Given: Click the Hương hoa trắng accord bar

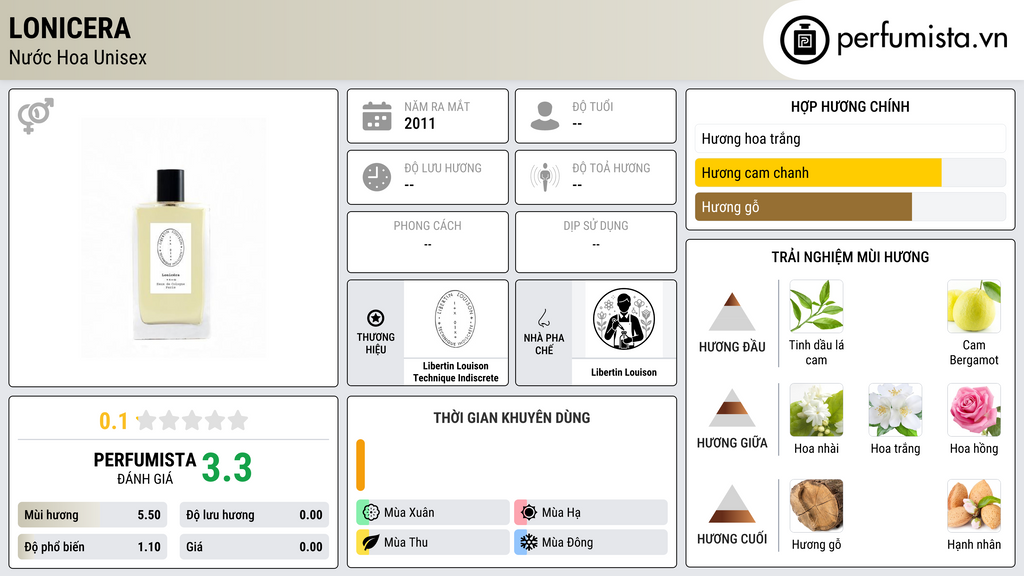Looking at the screenshot, I should (850, 138).
